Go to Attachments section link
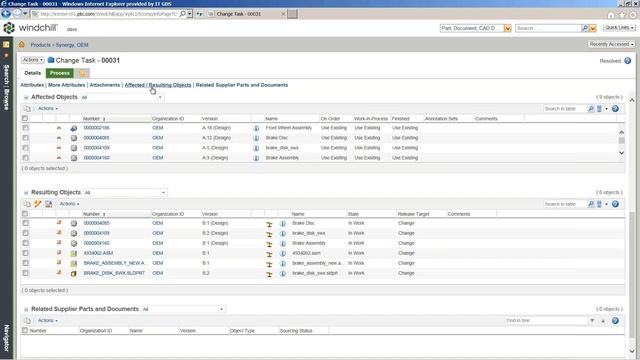Viewport: 640px width, 360px height. (x=104, y=85)
